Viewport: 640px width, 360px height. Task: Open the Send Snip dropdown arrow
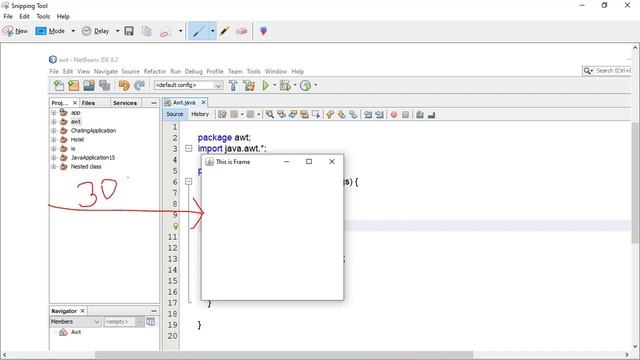point(180,31)
